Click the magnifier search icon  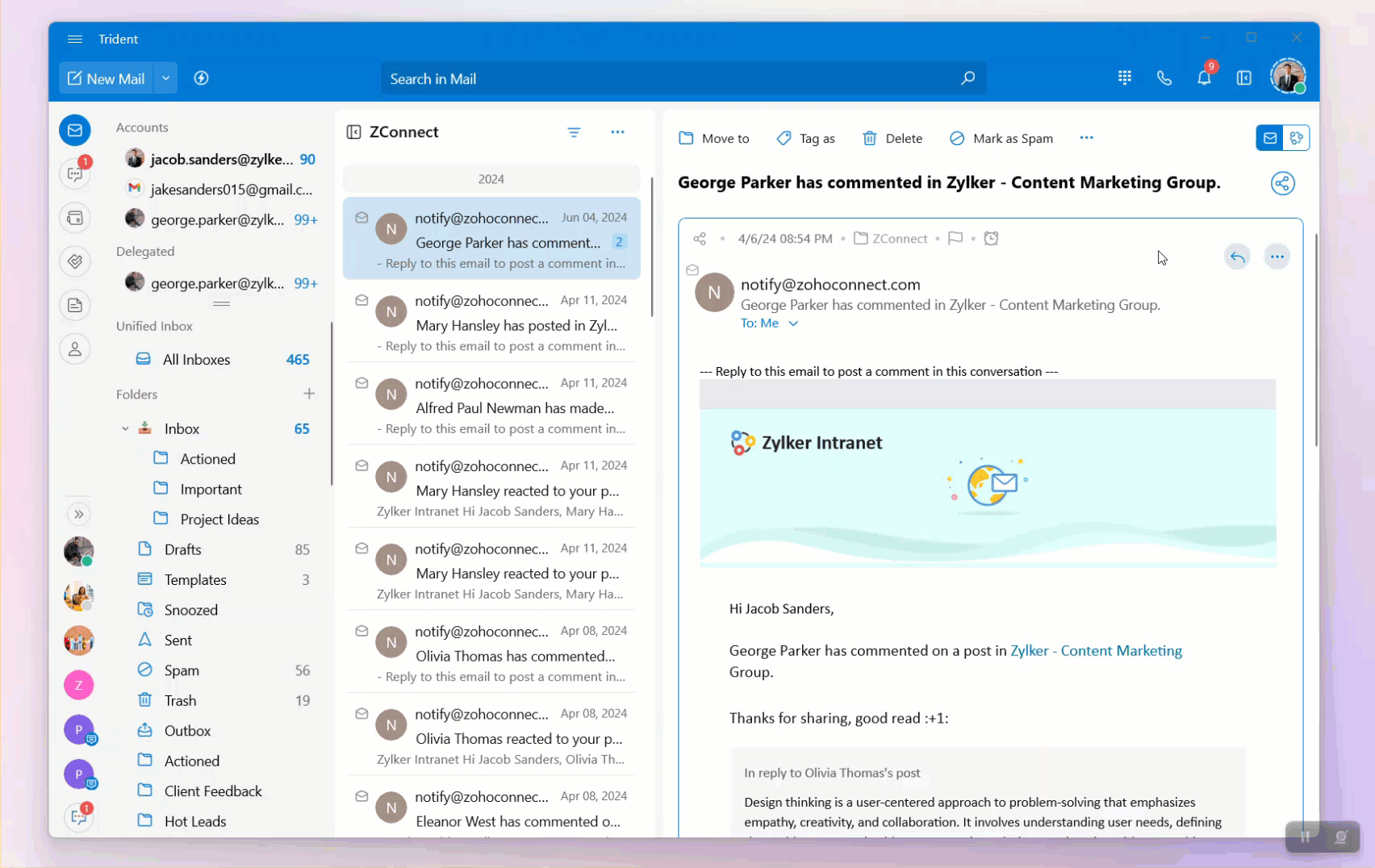[968, 78]
